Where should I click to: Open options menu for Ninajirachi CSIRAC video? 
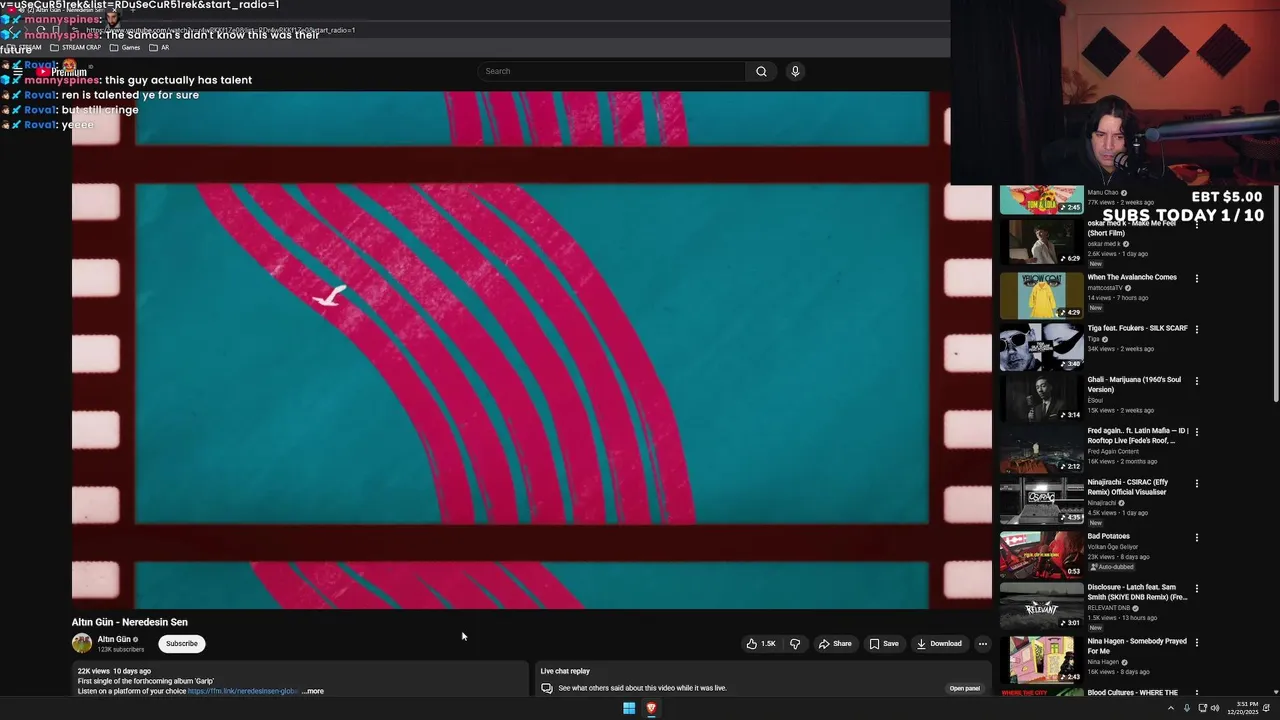pos(1196,483)
